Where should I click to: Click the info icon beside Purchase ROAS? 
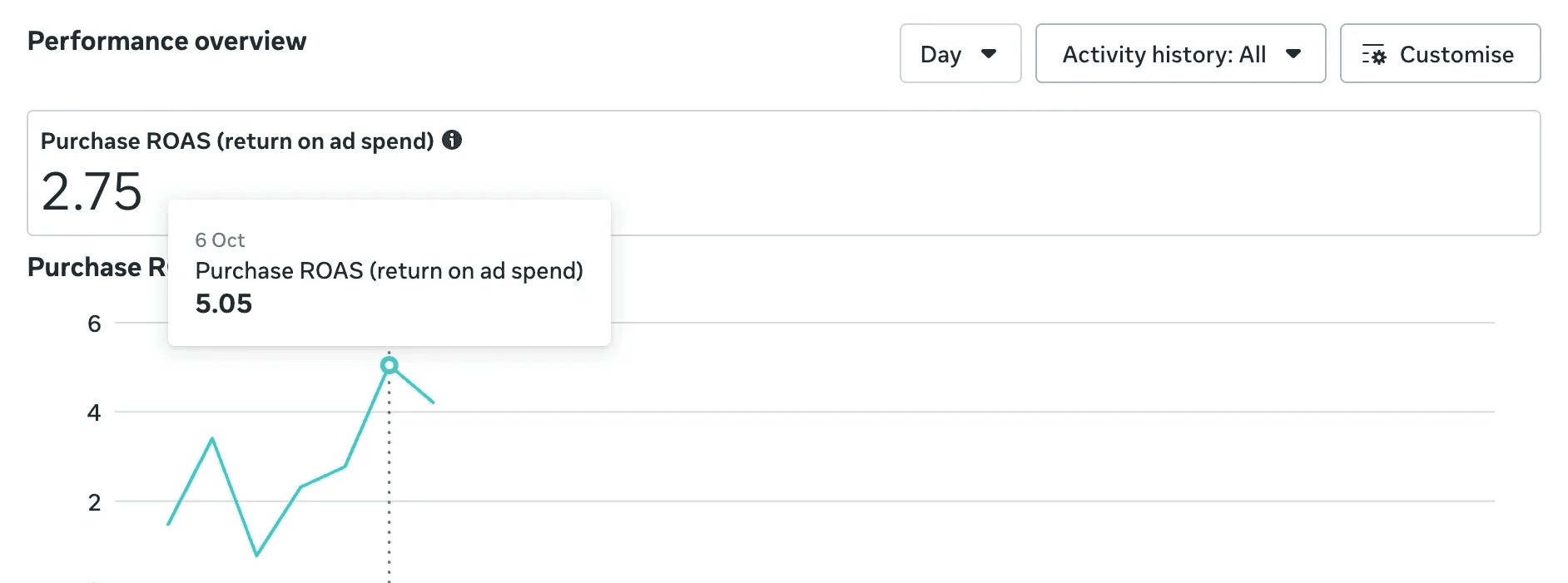point(452,140)
